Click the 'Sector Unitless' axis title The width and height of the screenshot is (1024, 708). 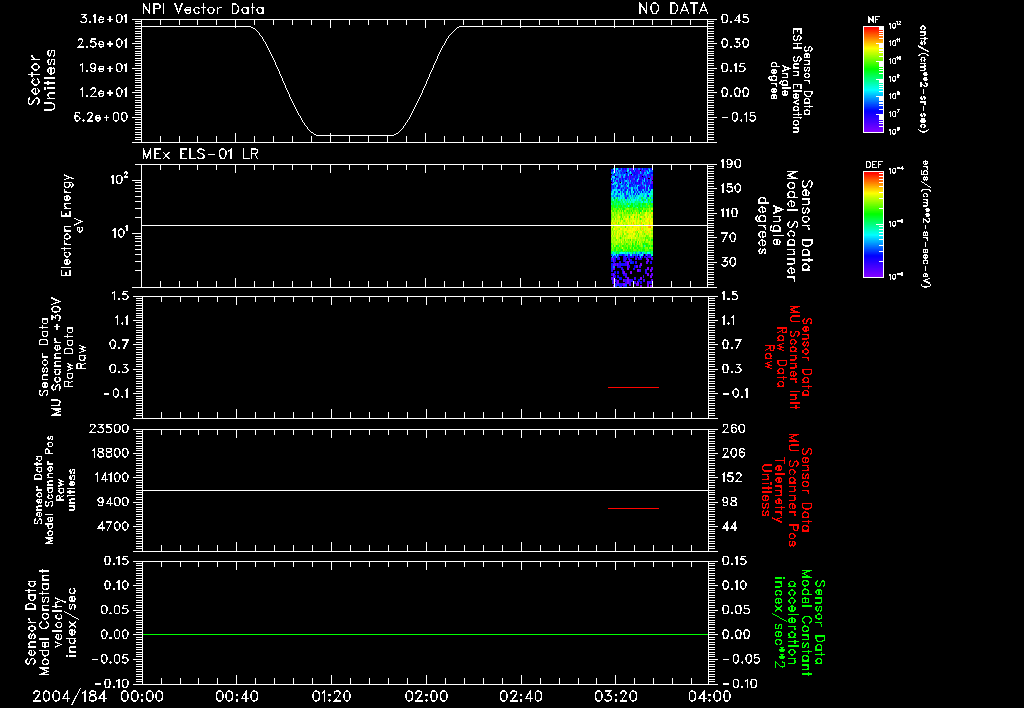(x=42, y=80)
